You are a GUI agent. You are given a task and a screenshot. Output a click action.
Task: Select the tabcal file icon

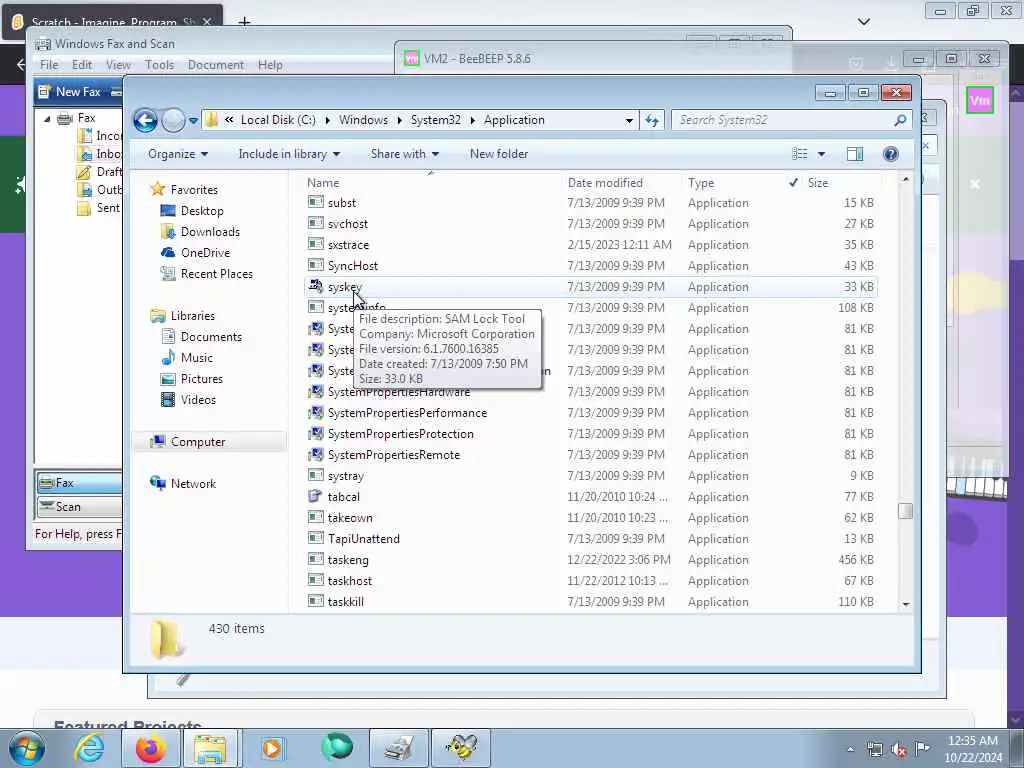[x=315, y=496]
